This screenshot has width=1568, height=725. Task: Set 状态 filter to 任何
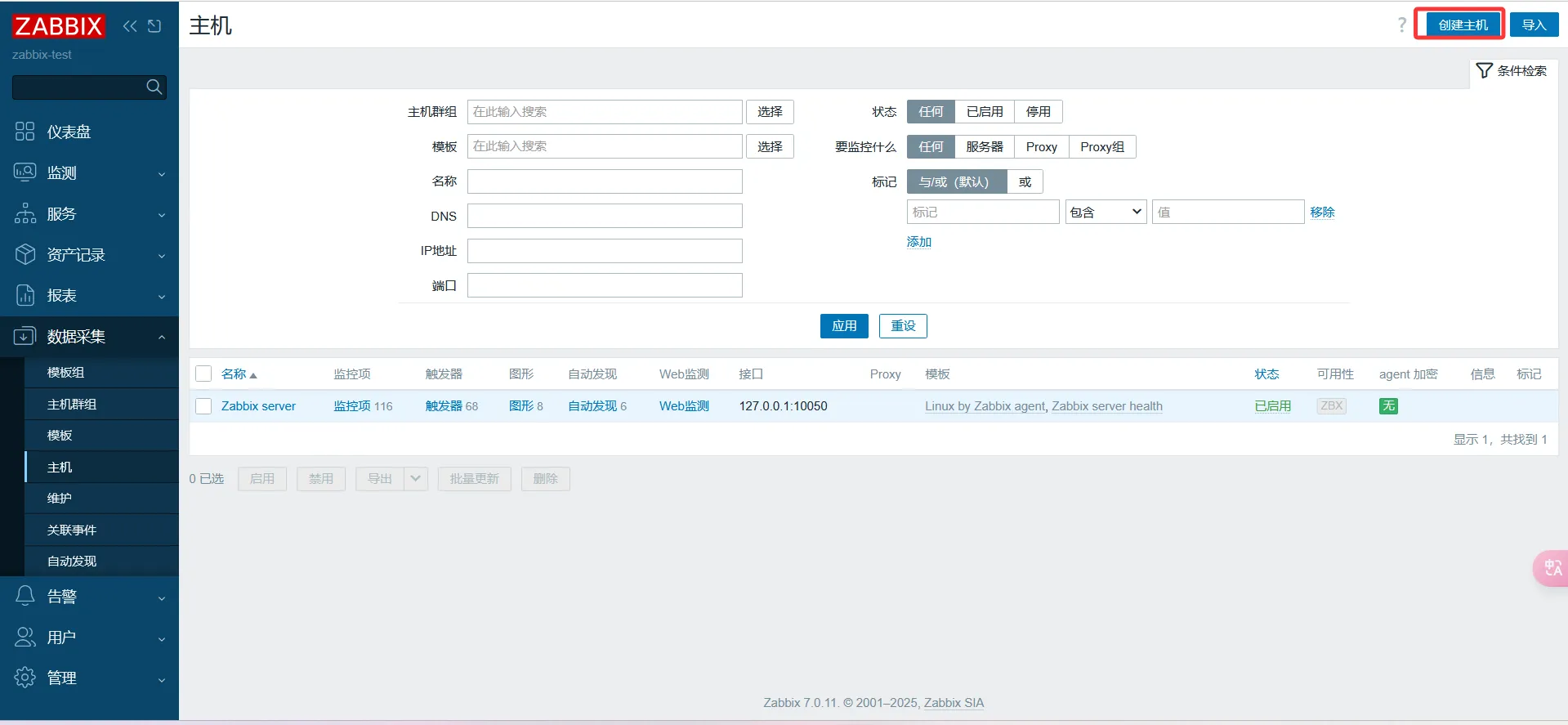pos(931,111)
